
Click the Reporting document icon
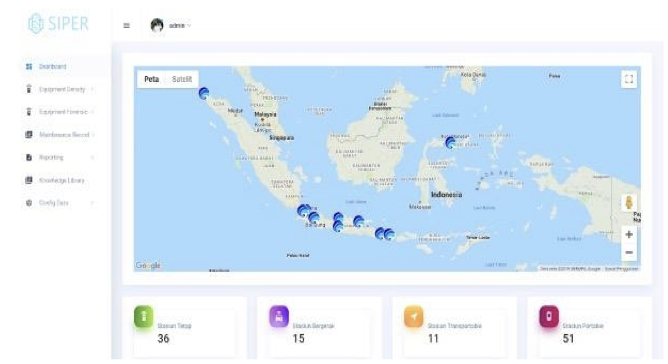pyautogui.click(x=29, y=157)
